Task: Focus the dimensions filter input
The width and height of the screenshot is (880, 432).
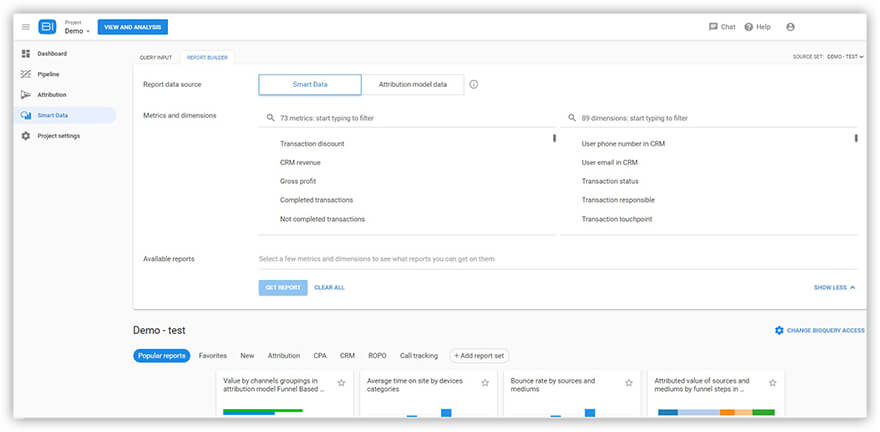Action: click(x=709, y=118)
